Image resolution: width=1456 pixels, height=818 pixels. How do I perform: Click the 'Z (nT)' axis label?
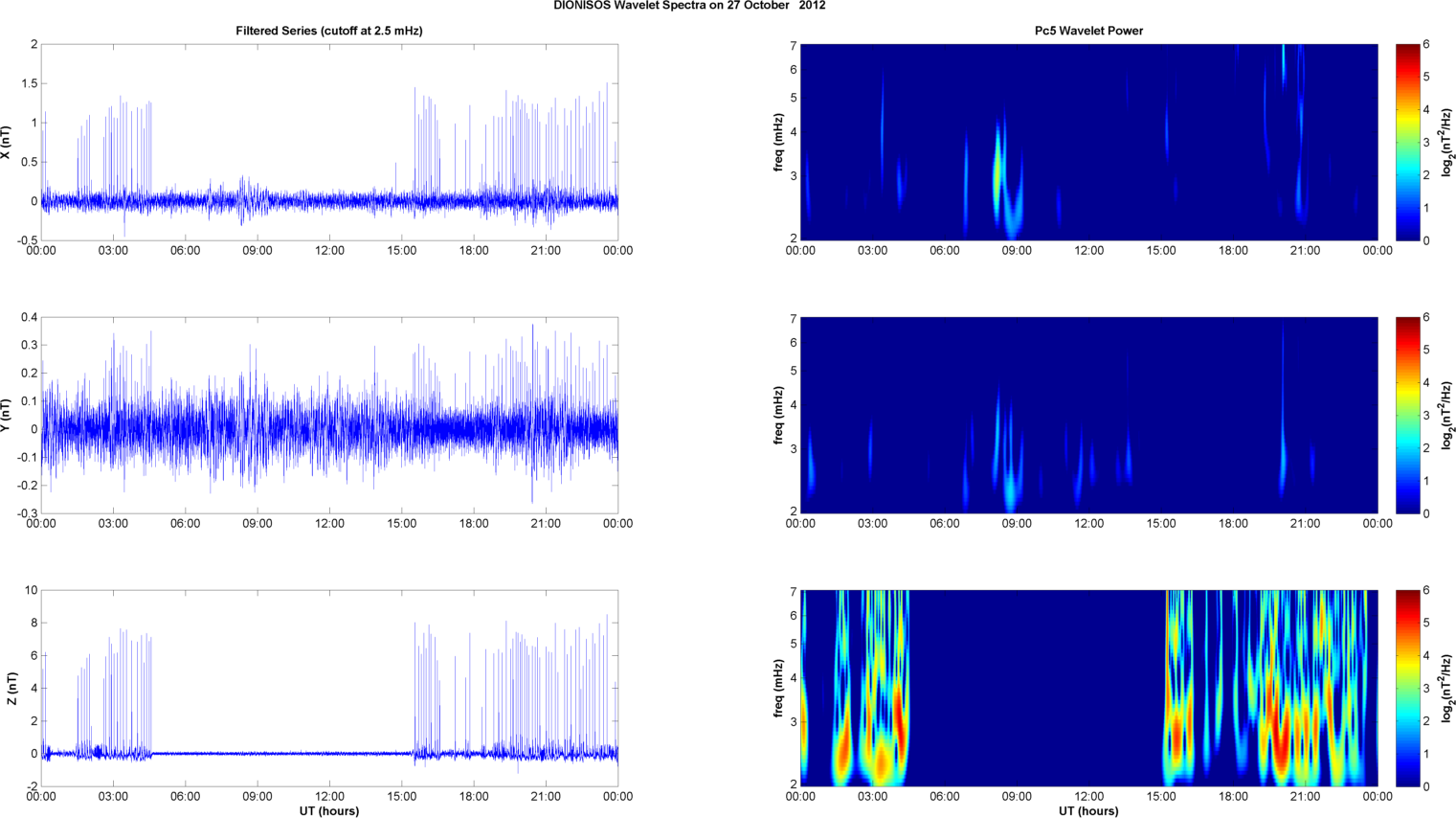[x=11, y=689]
